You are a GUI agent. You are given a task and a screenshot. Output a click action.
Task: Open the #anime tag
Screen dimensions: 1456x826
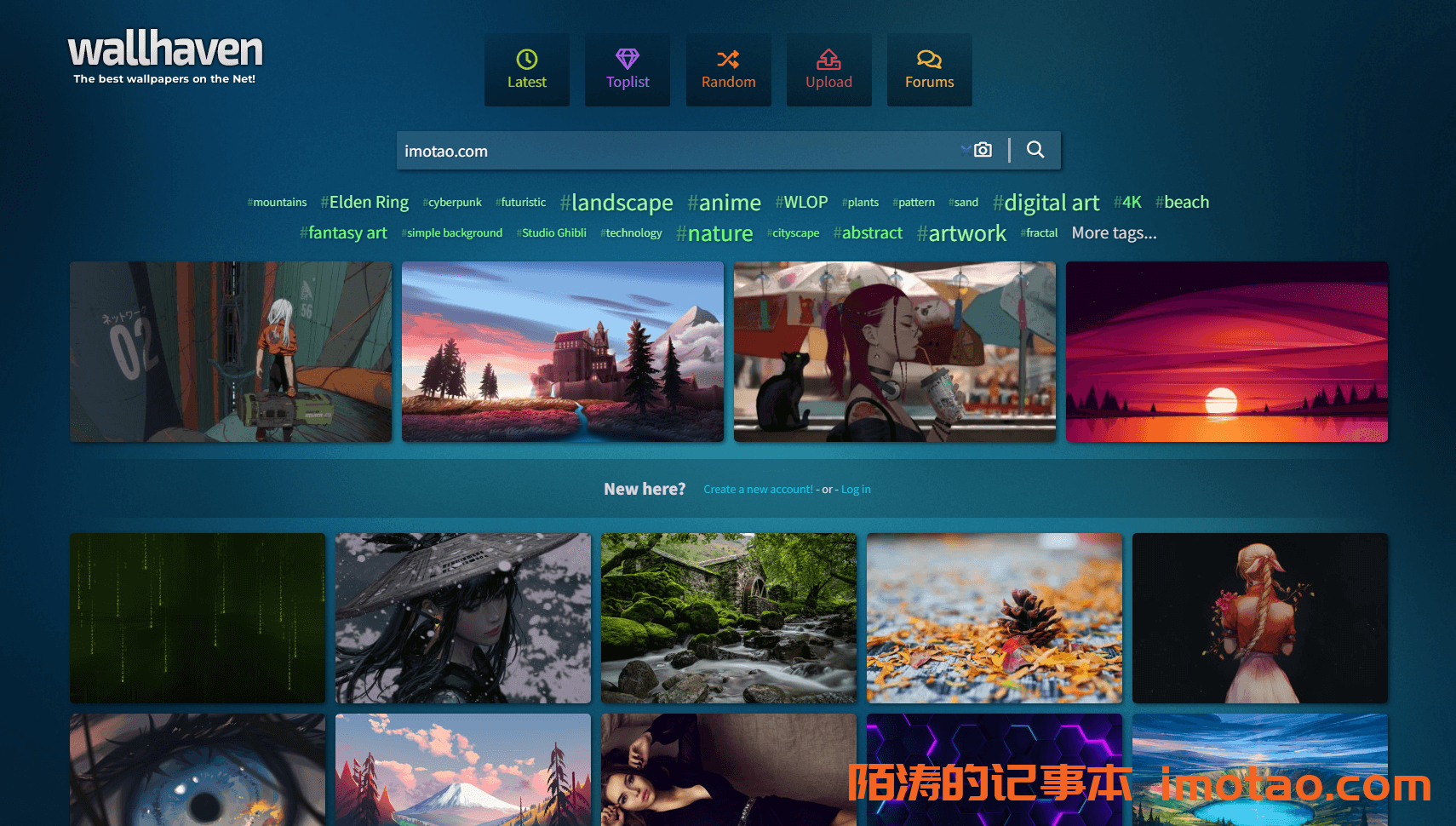click(724, 203)
